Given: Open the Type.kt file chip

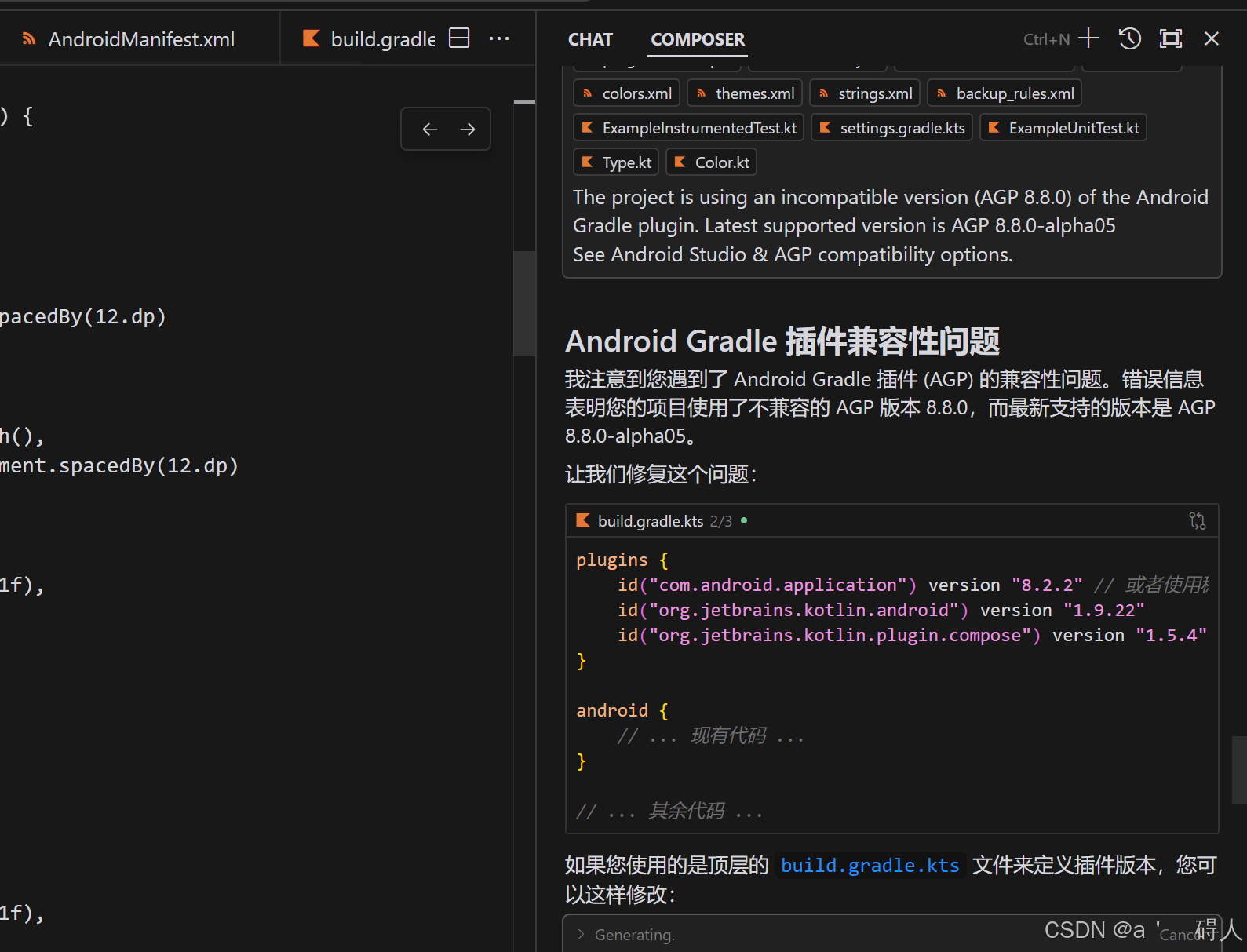Looking at the screenshot, I should coord(616,162).
